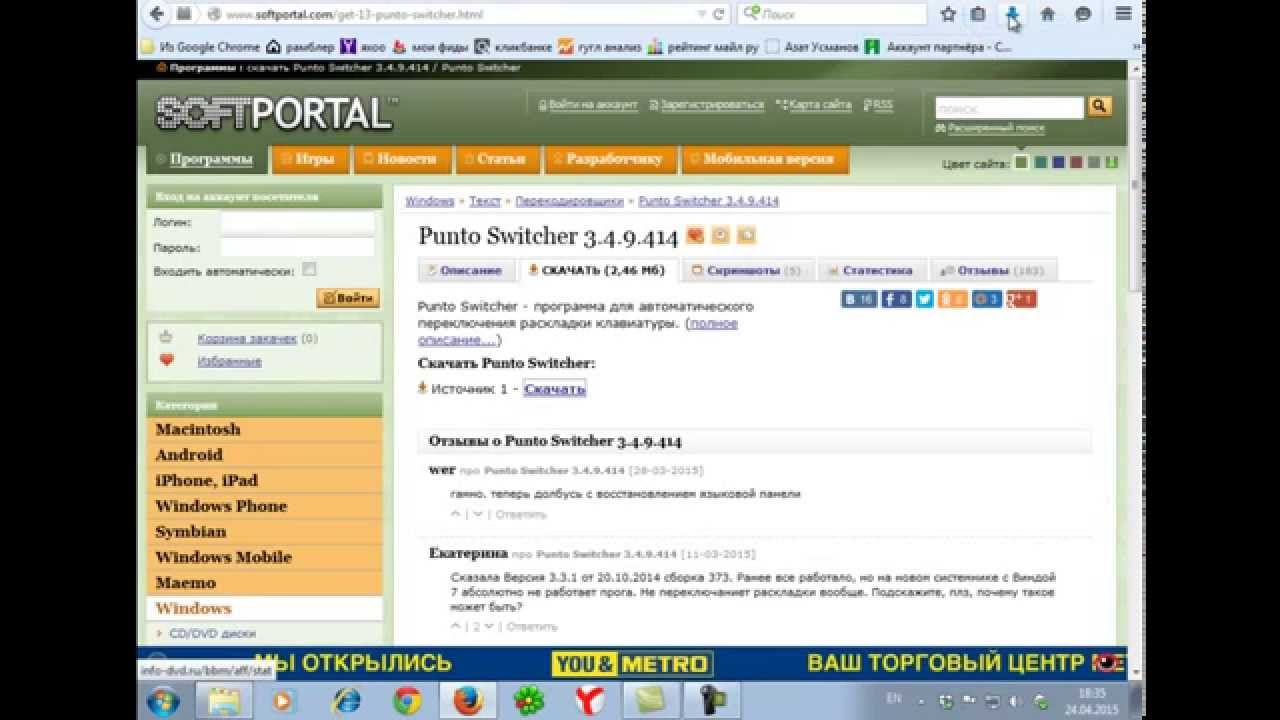This screenshot has height=720, width=1280.
Task: Launch Google Chrome from the taskbar
Action: pos(407,702)
